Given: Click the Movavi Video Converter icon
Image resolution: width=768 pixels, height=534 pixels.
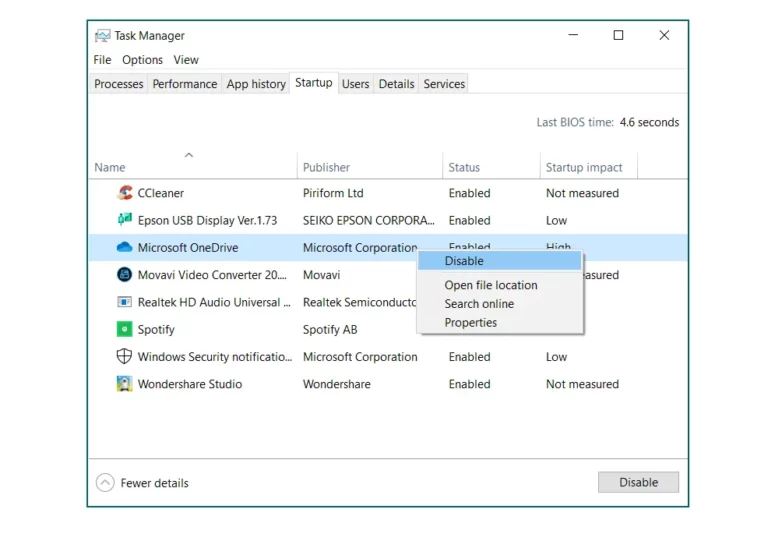Looking at the screenshot, I should [x=124, y=274].
